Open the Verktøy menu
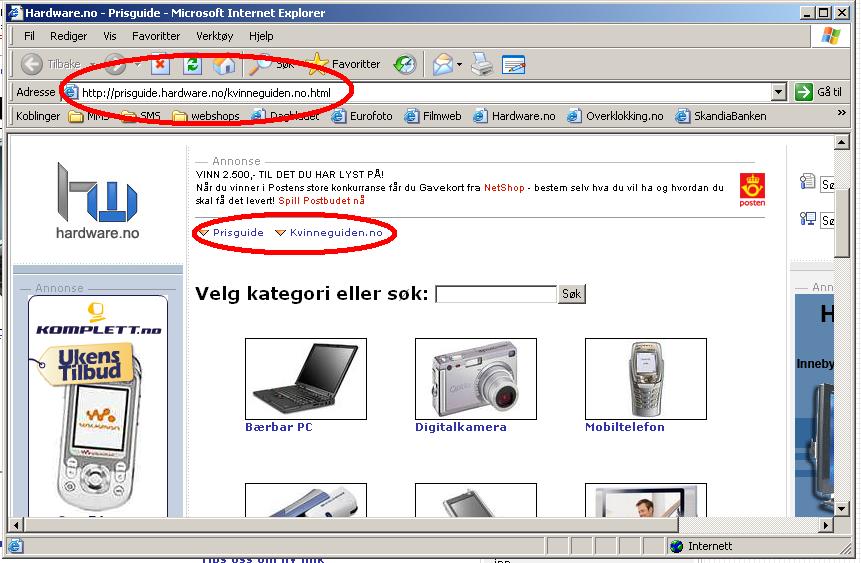Viewport: 861px width, 563px height. coord(215,36)
